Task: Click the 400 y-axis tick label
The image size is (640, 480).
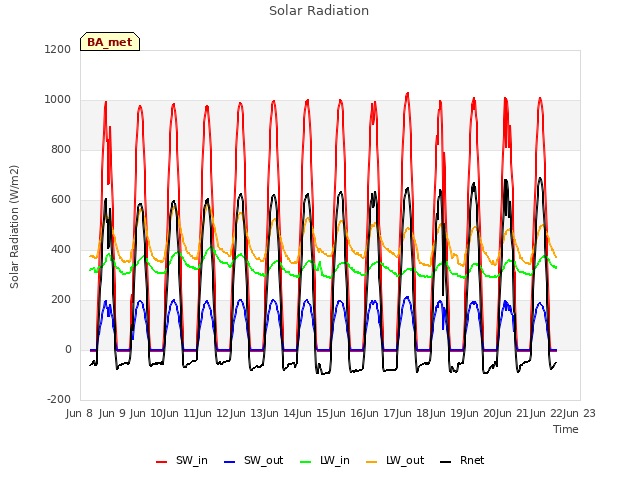Action: tap(61, 249)
